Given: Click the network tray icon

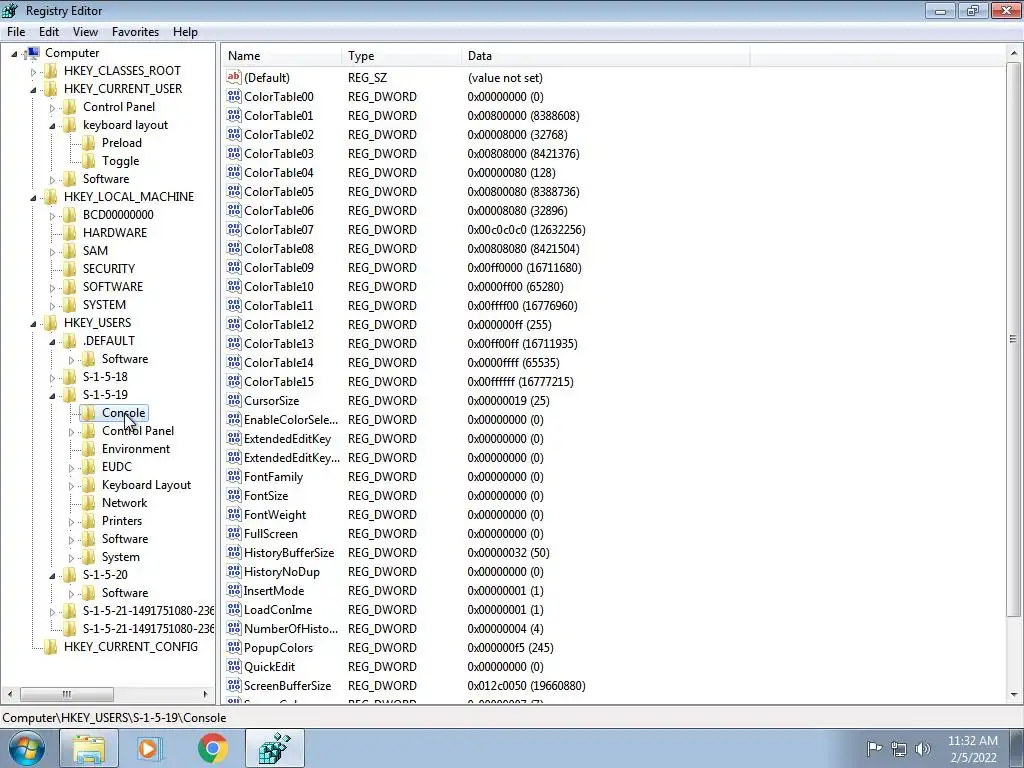Looking at the screenshot, I should [x=899, y=748].
